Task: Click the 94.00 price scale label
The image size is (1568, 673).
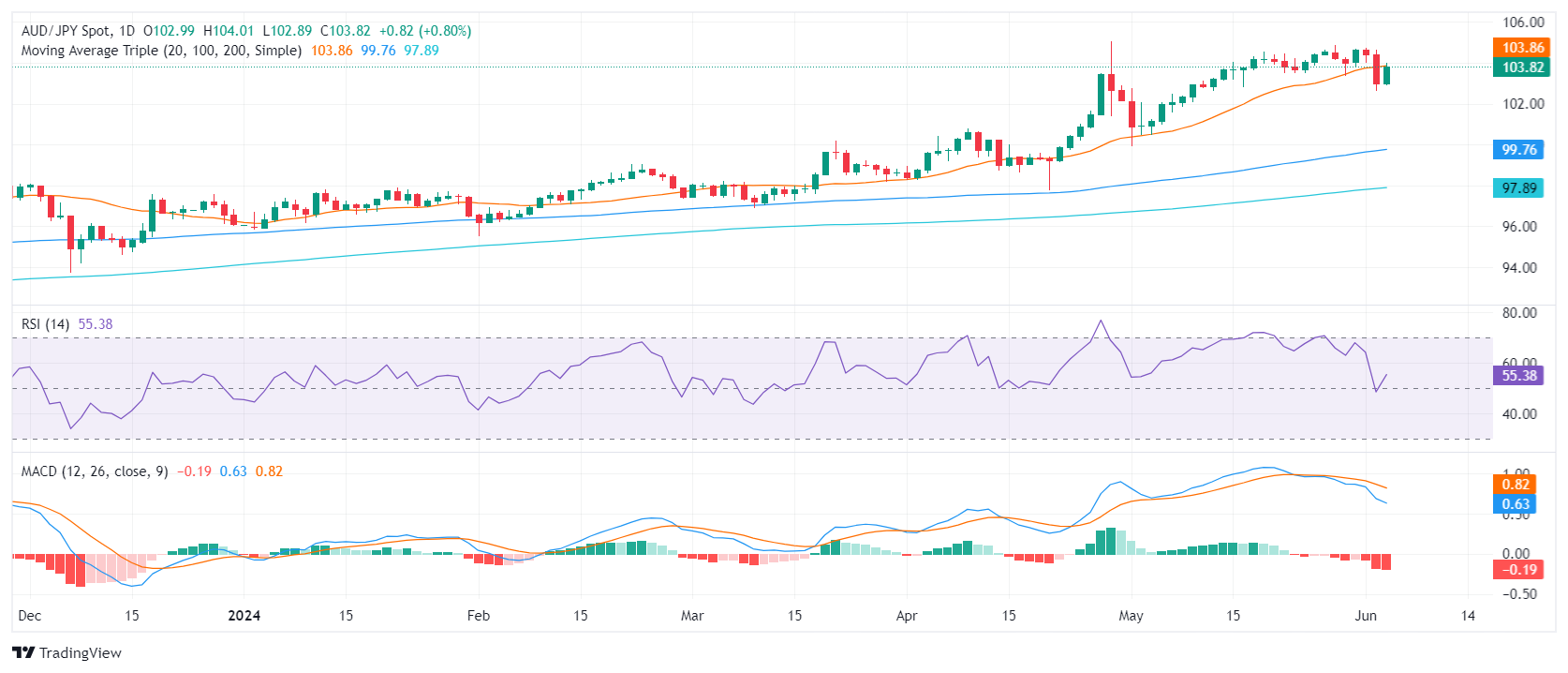Action: pos(1523,268)
